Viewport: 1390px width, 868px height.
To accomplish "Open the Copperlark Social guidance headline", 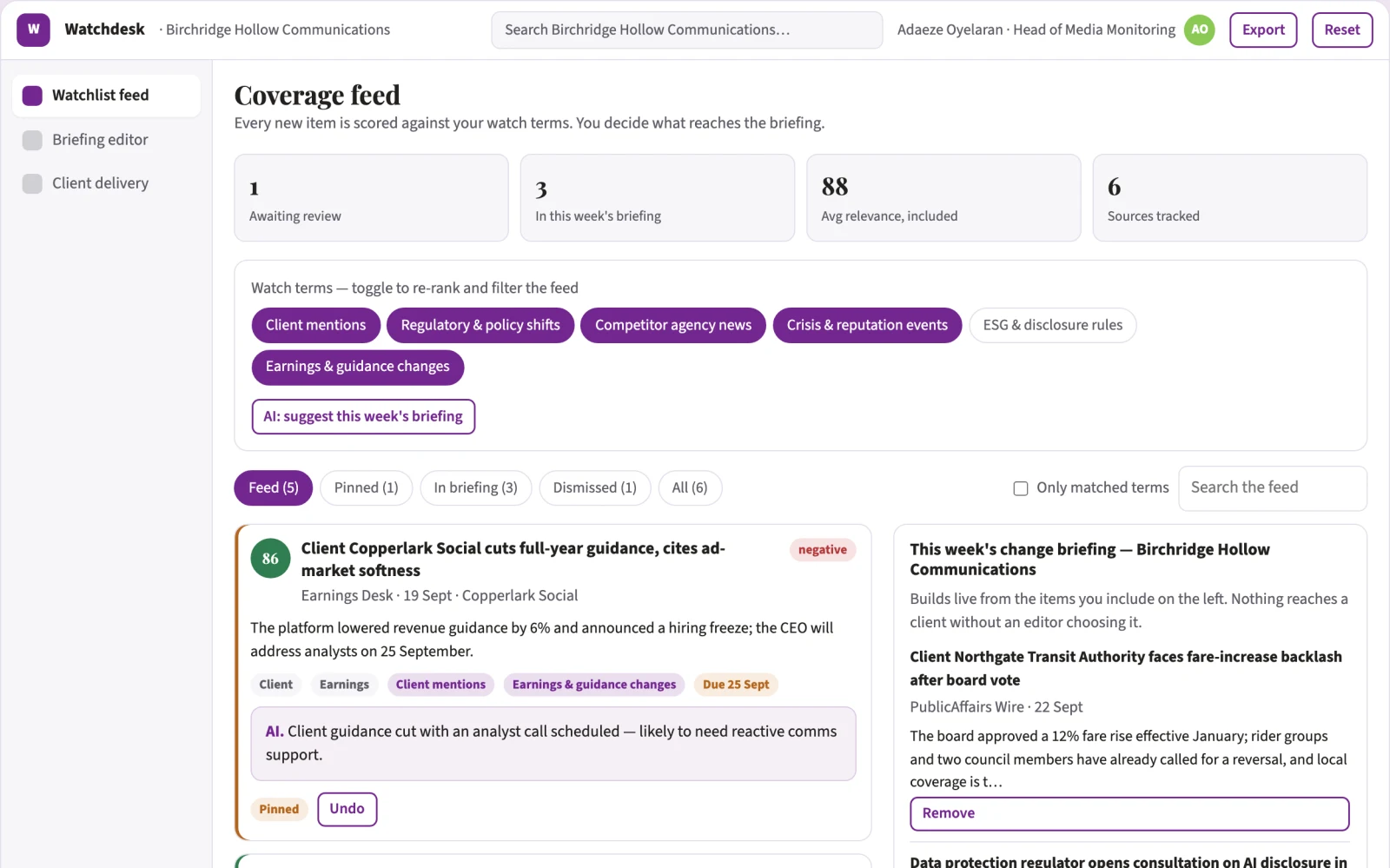I will pos(513,560).
